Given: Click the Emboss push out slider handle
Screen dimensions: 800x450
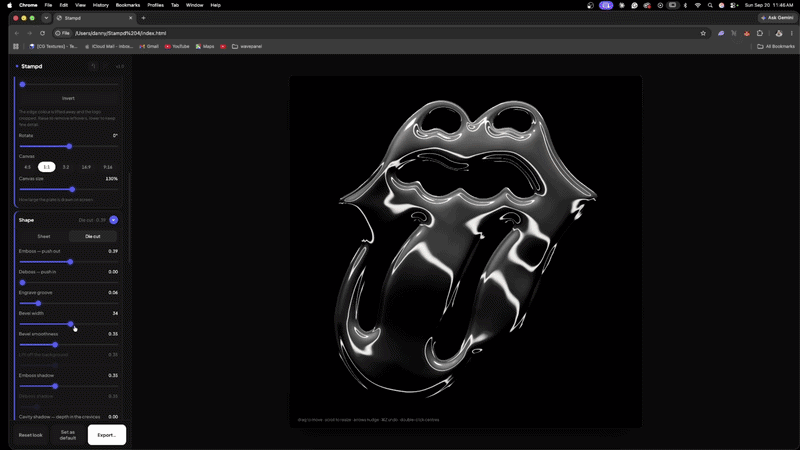Looking at the screenshot, I should (x=70, y=262).
